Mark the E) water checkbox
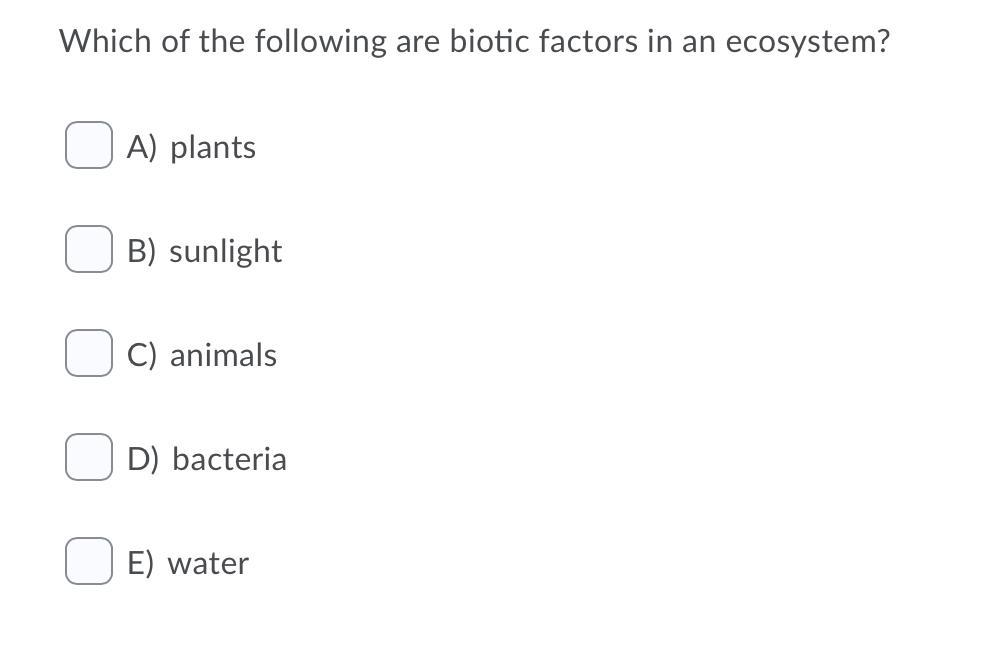The height and width of the screenshot is (648, 989). 89,562
